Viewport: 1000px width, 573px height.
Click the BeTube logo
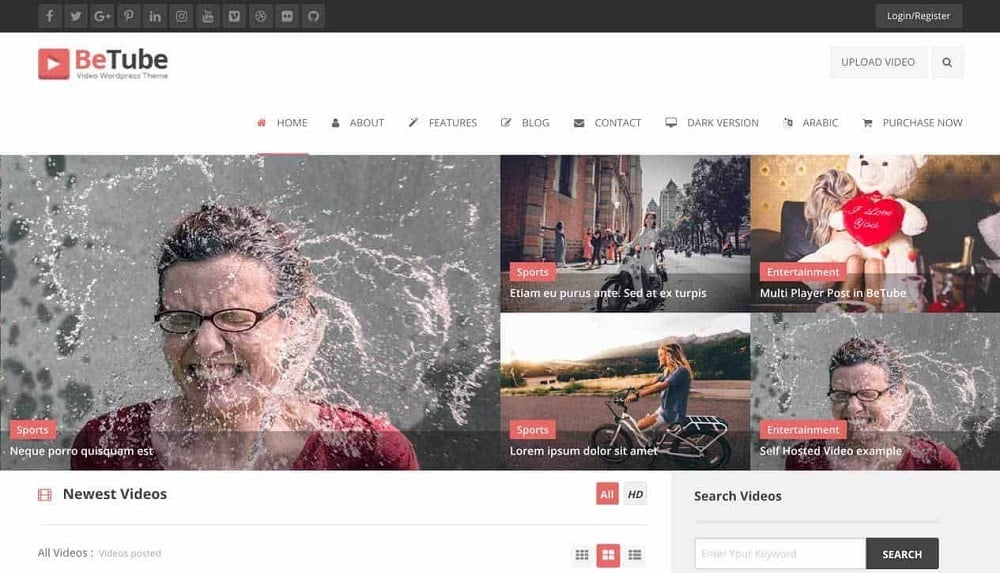(103, 63)
